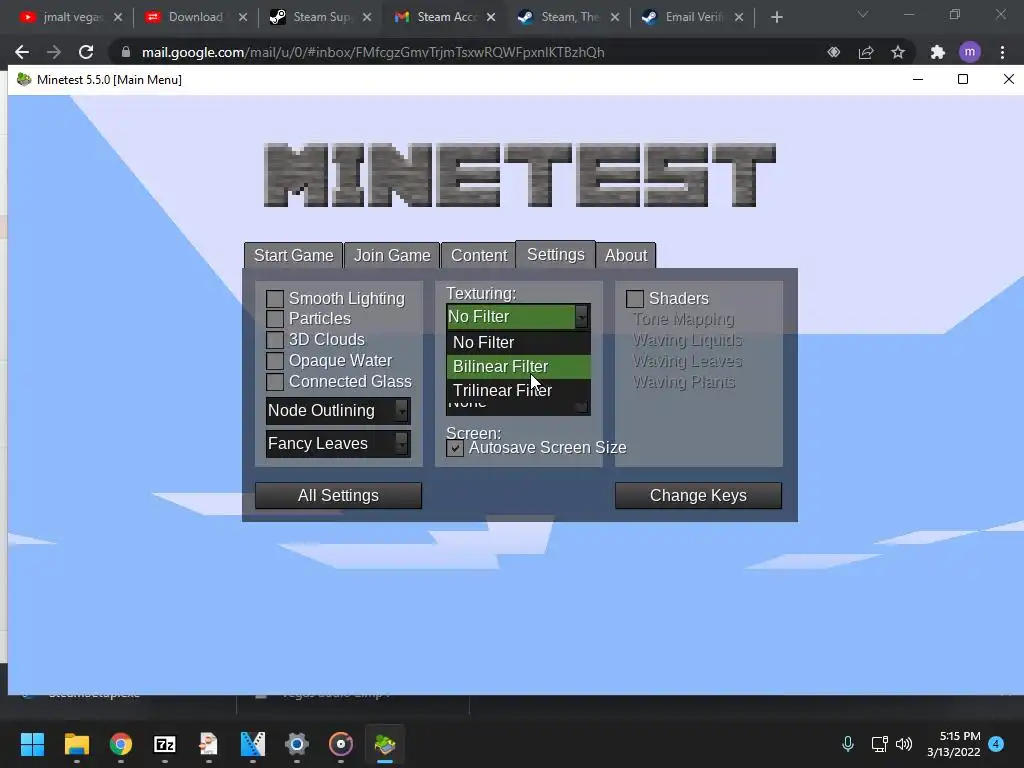Open the Windows Start menu
This screenshot has width=1024, height=768.
coord(32,744)
